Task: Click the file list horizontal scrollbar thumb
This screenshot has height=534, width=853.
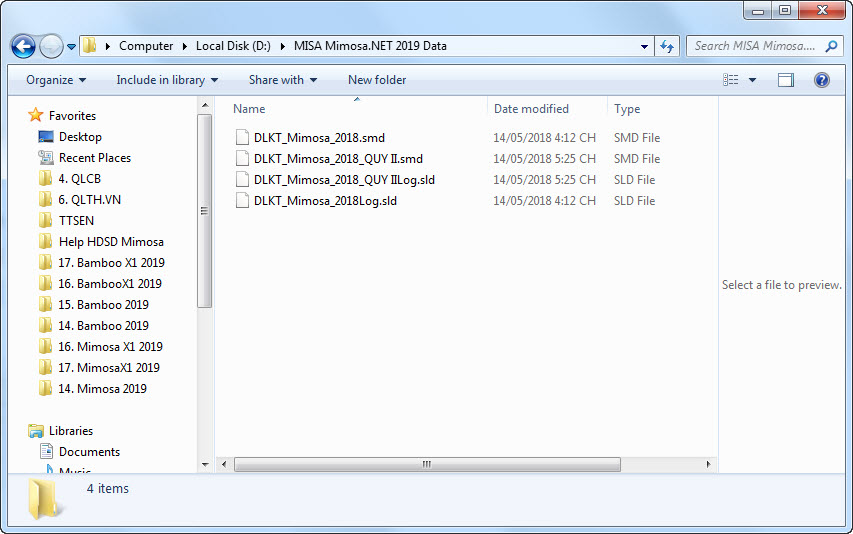Action: click(x=427, y=464)
